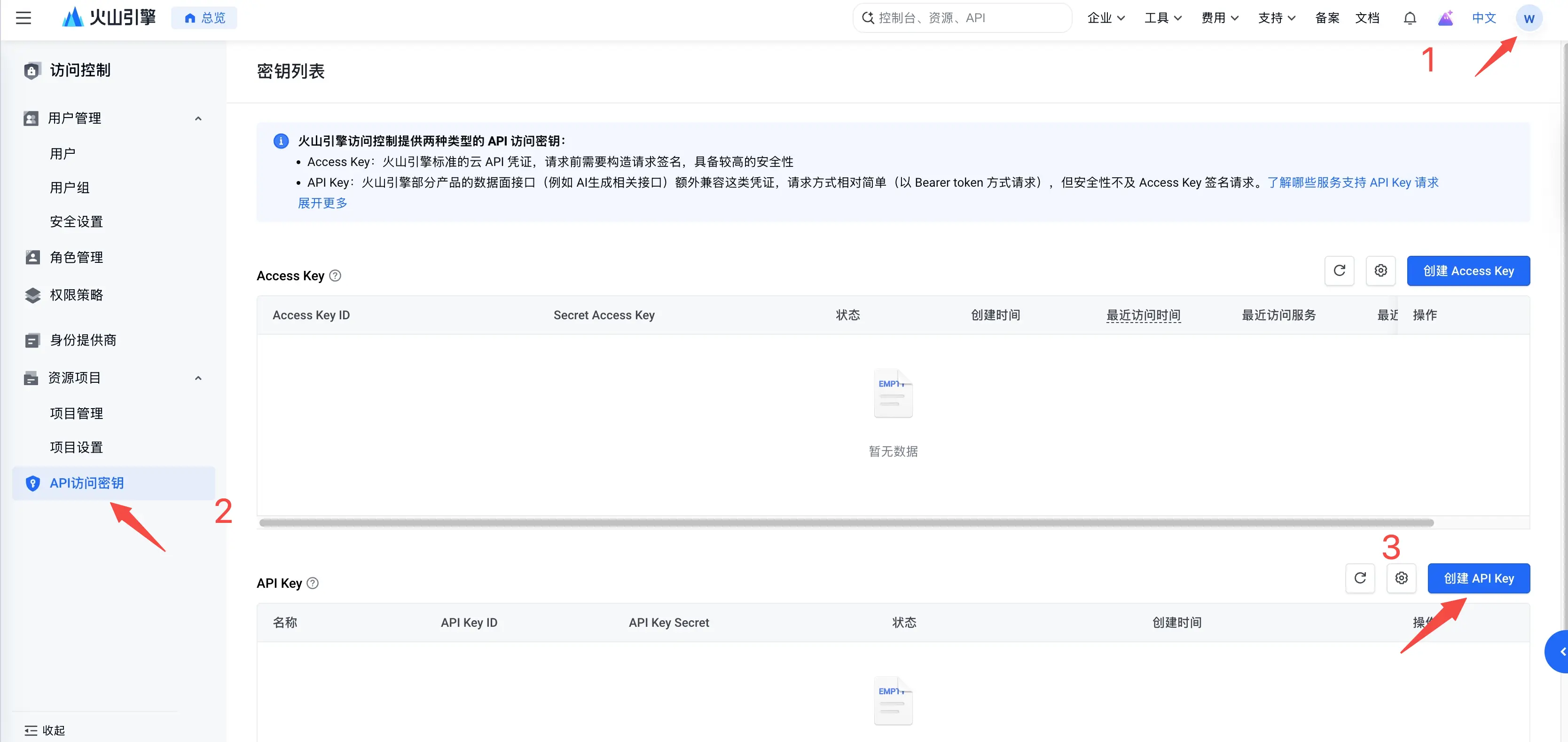Click the 展开更多 link
1568x742 pixels.
(322, 203)
